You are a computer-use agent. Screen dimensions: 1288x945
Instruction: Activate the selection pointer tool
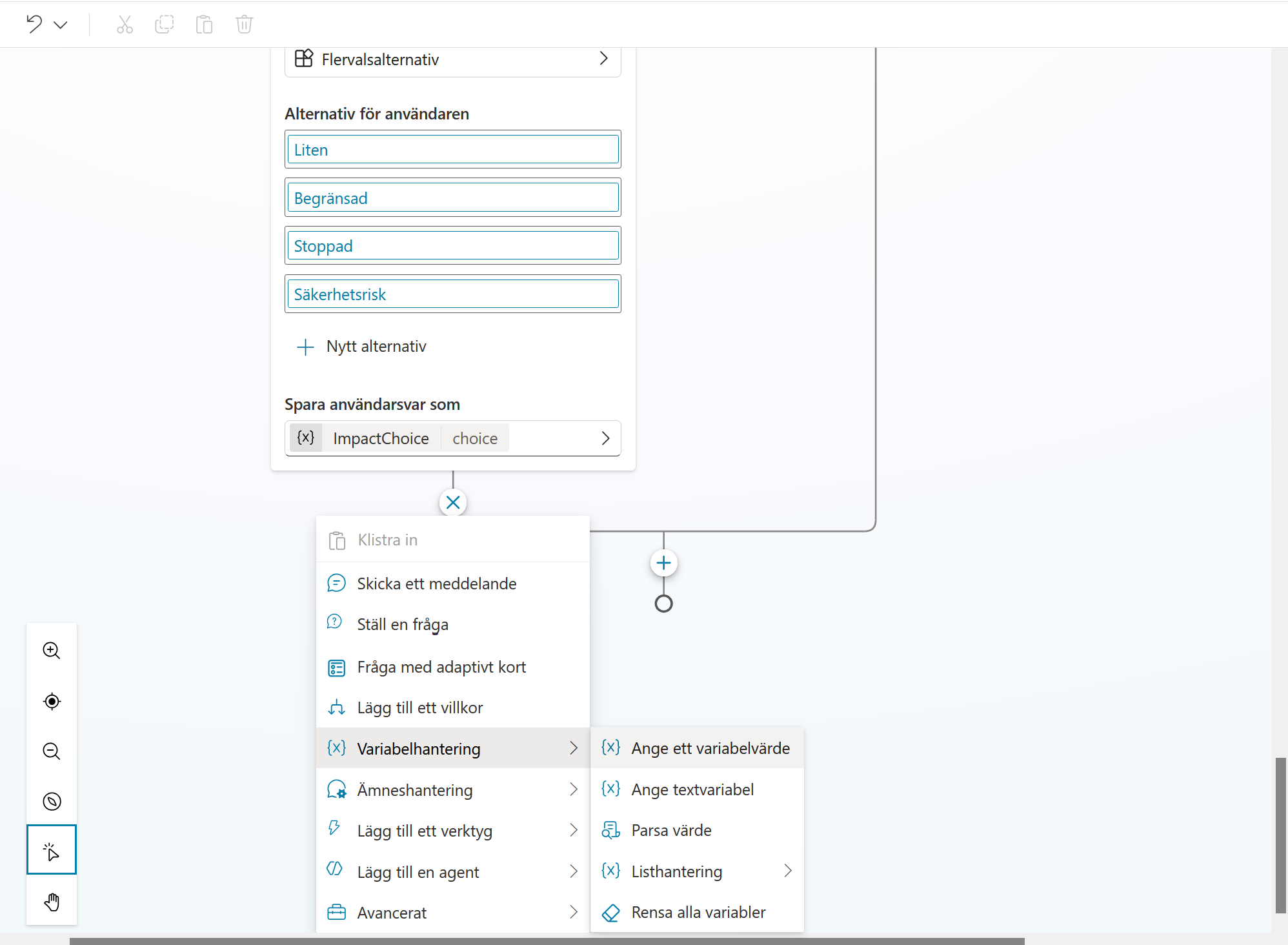tap(52, 850)
